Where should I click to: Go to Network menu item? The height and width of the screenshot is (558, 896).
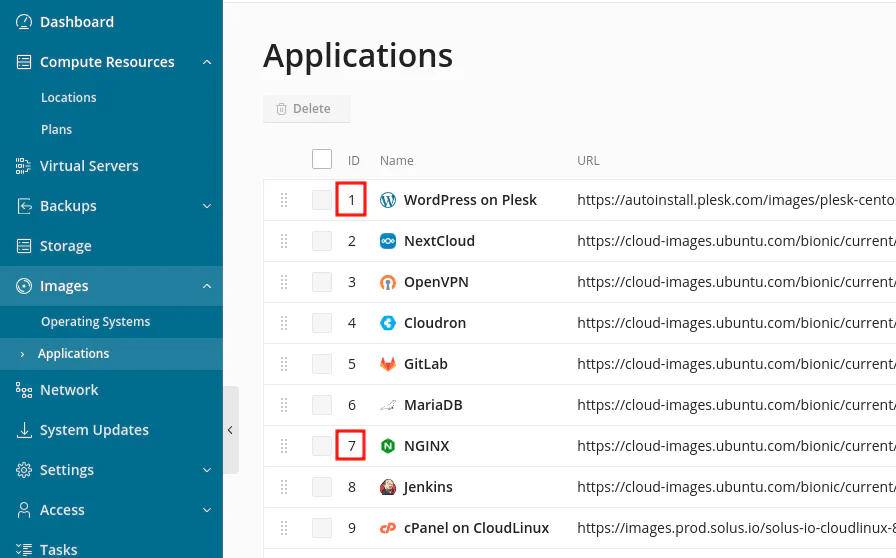tap(69, 390)
